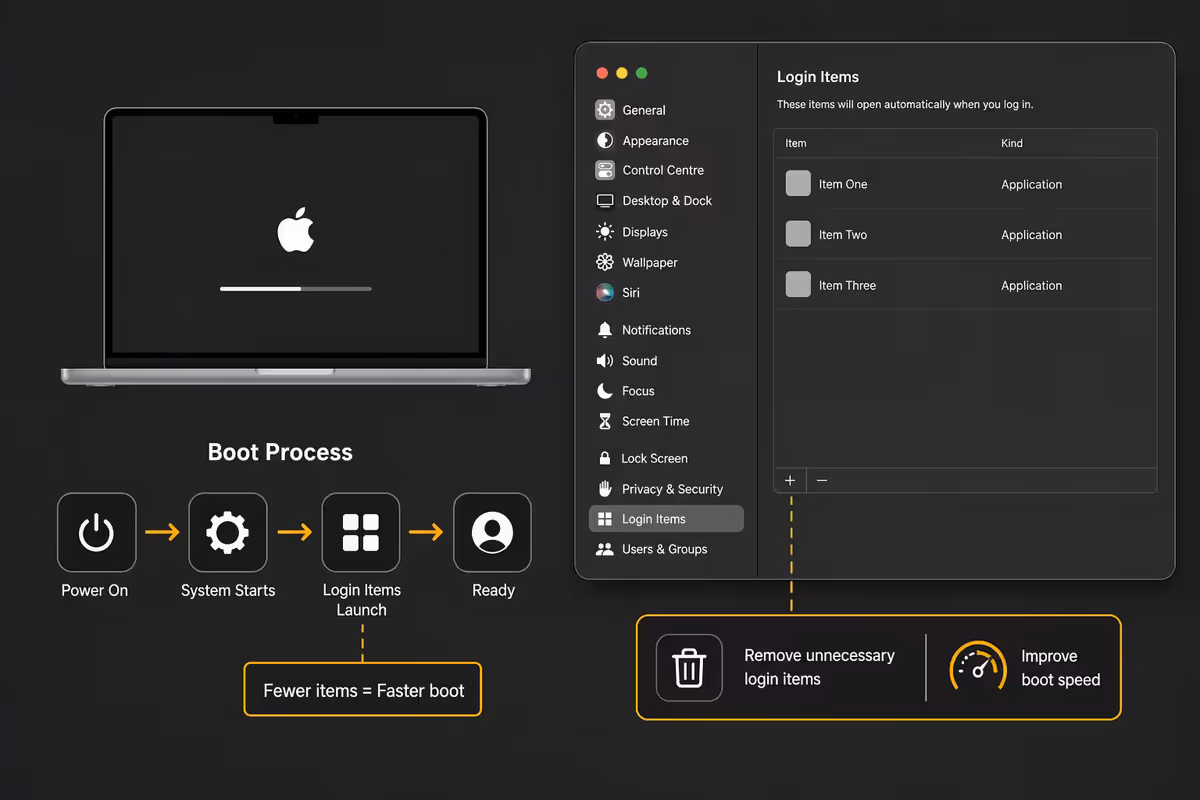
Task: Open Privacy & Security hand icon
Action: pos(604,489)
